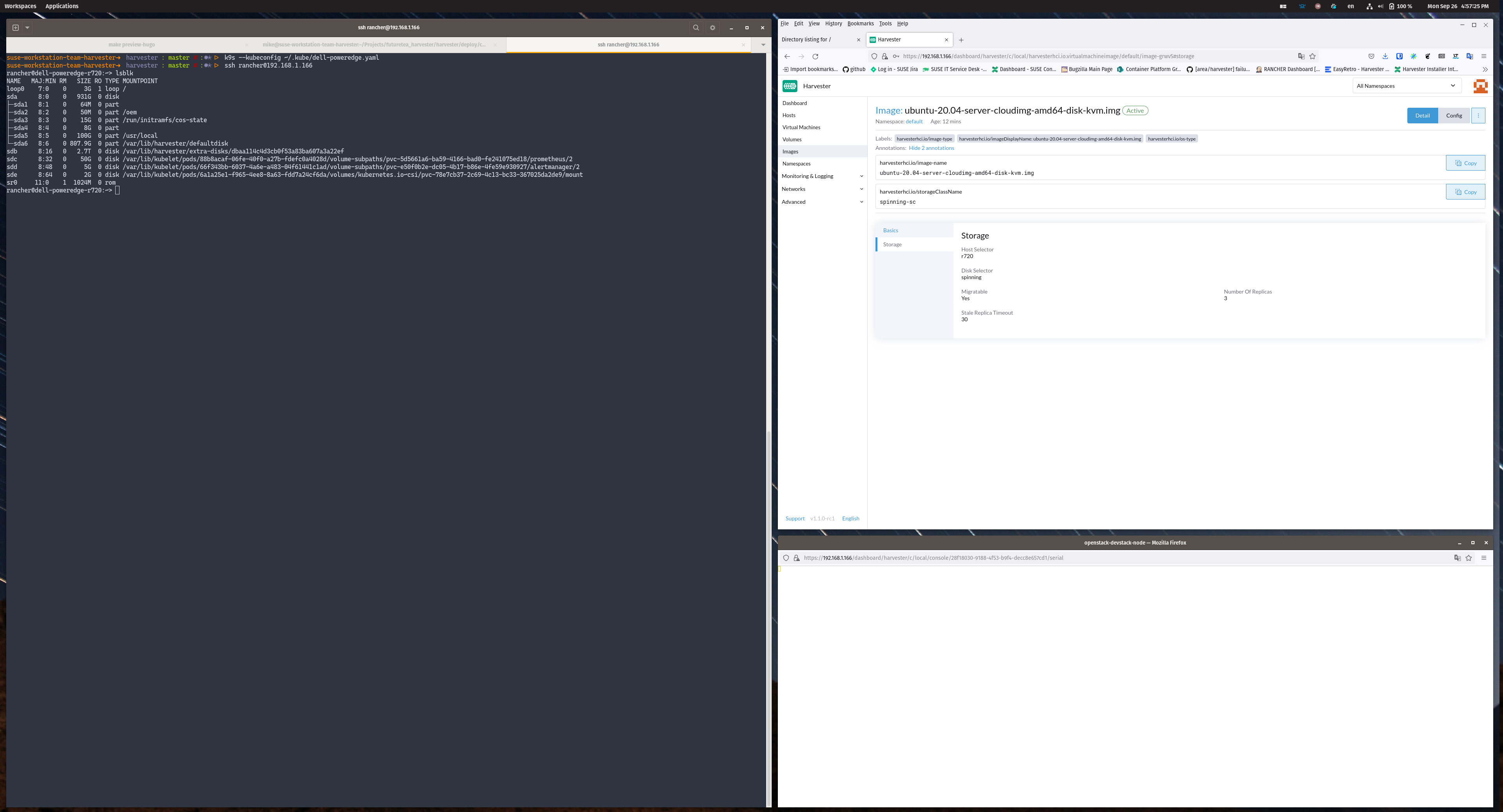Image resolution: width=1503 pixels, height=812 pixels.
Task: Open the Tools menu in Firefox
Action: click(885, 24)
